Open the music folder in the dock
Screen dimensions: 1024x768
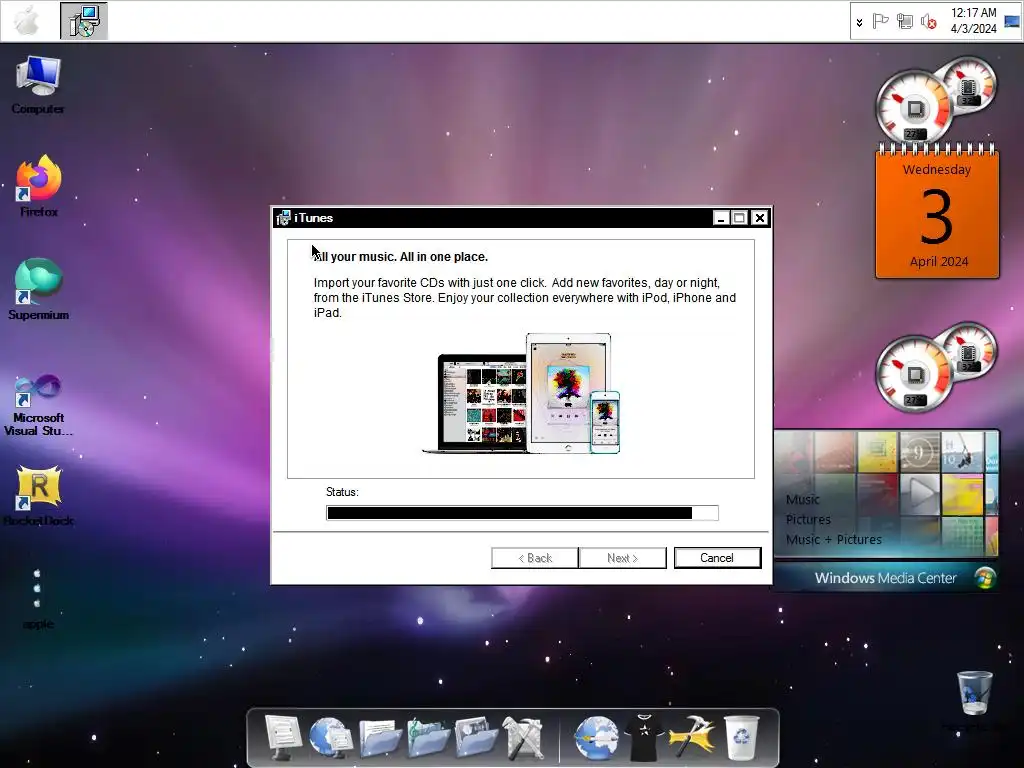click(x=428, y=737)
